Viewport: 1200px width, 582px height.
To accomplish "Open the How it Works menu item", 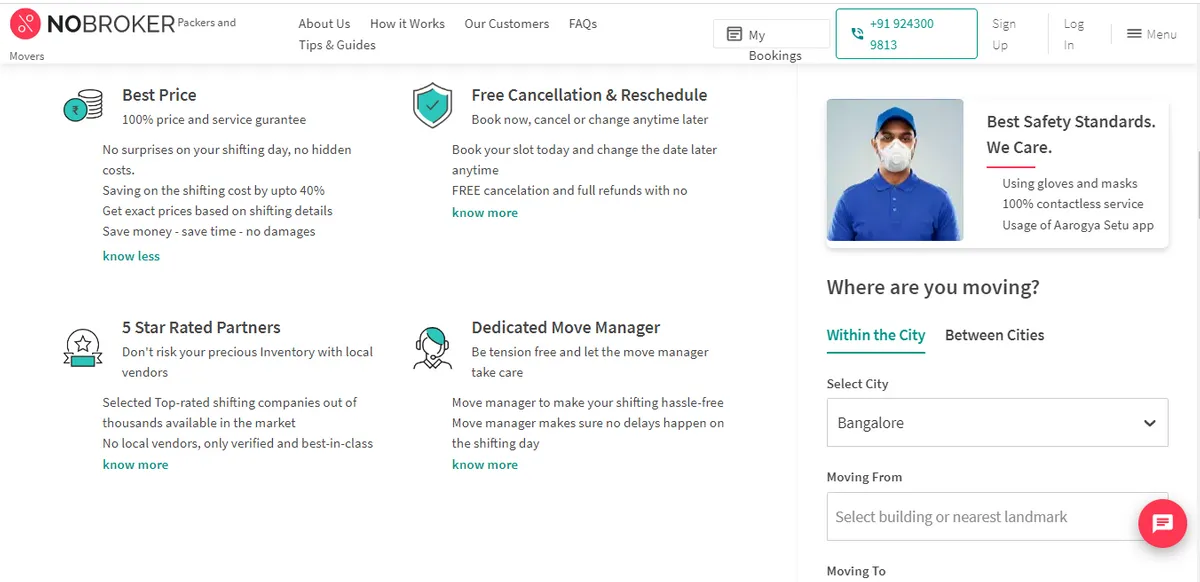I will point(407,23).
